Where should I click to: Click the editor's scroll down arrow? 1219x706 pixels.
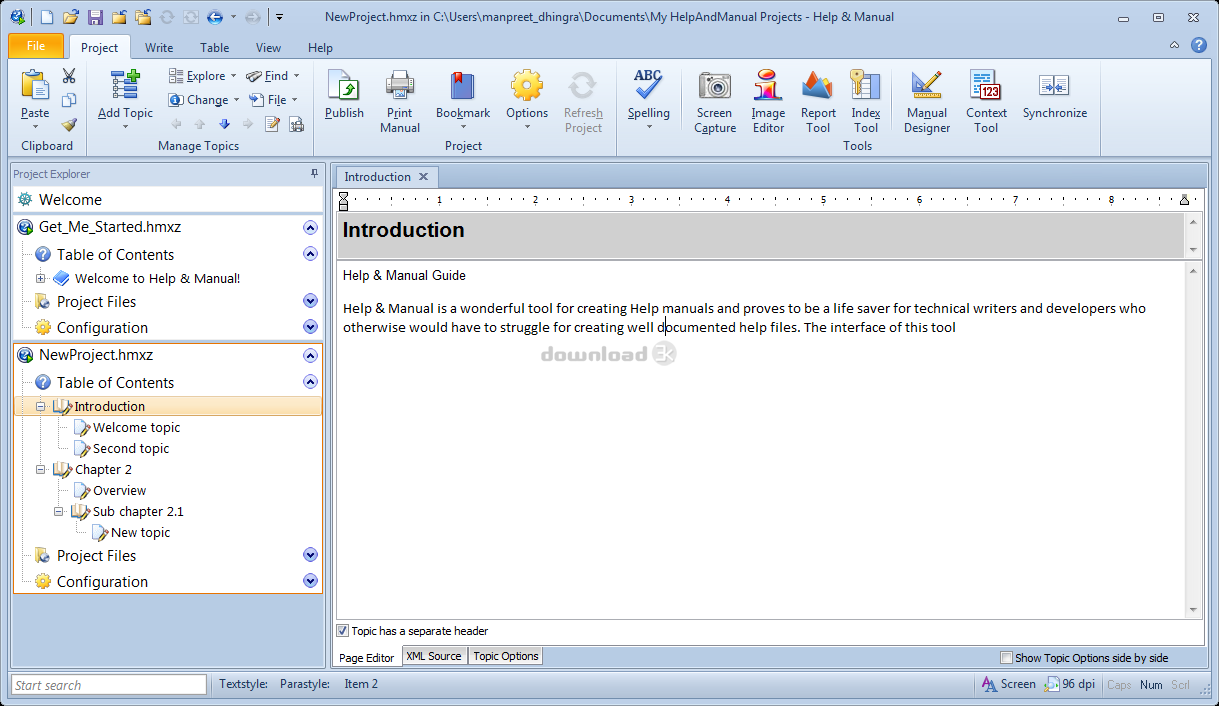click(1192, 609)
